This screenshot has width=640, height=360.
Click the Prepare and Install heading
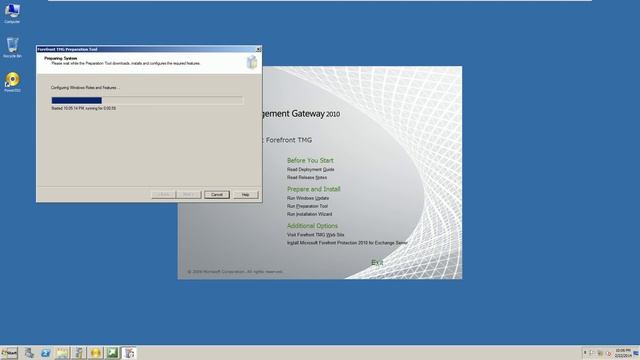[313, 189]
